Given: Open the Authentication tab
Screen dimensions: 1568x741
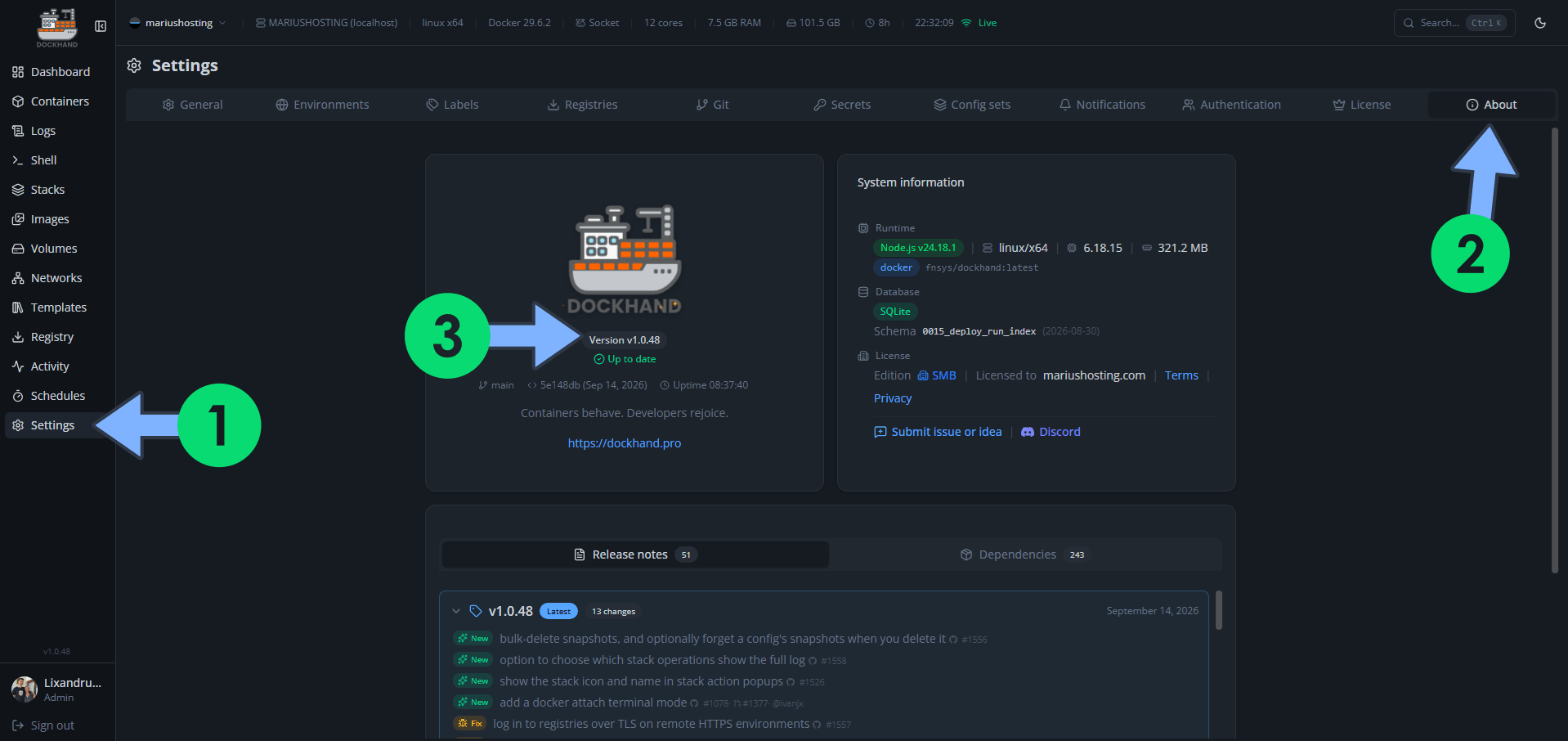Looking at the screenshot, I should click(1232, 105).
